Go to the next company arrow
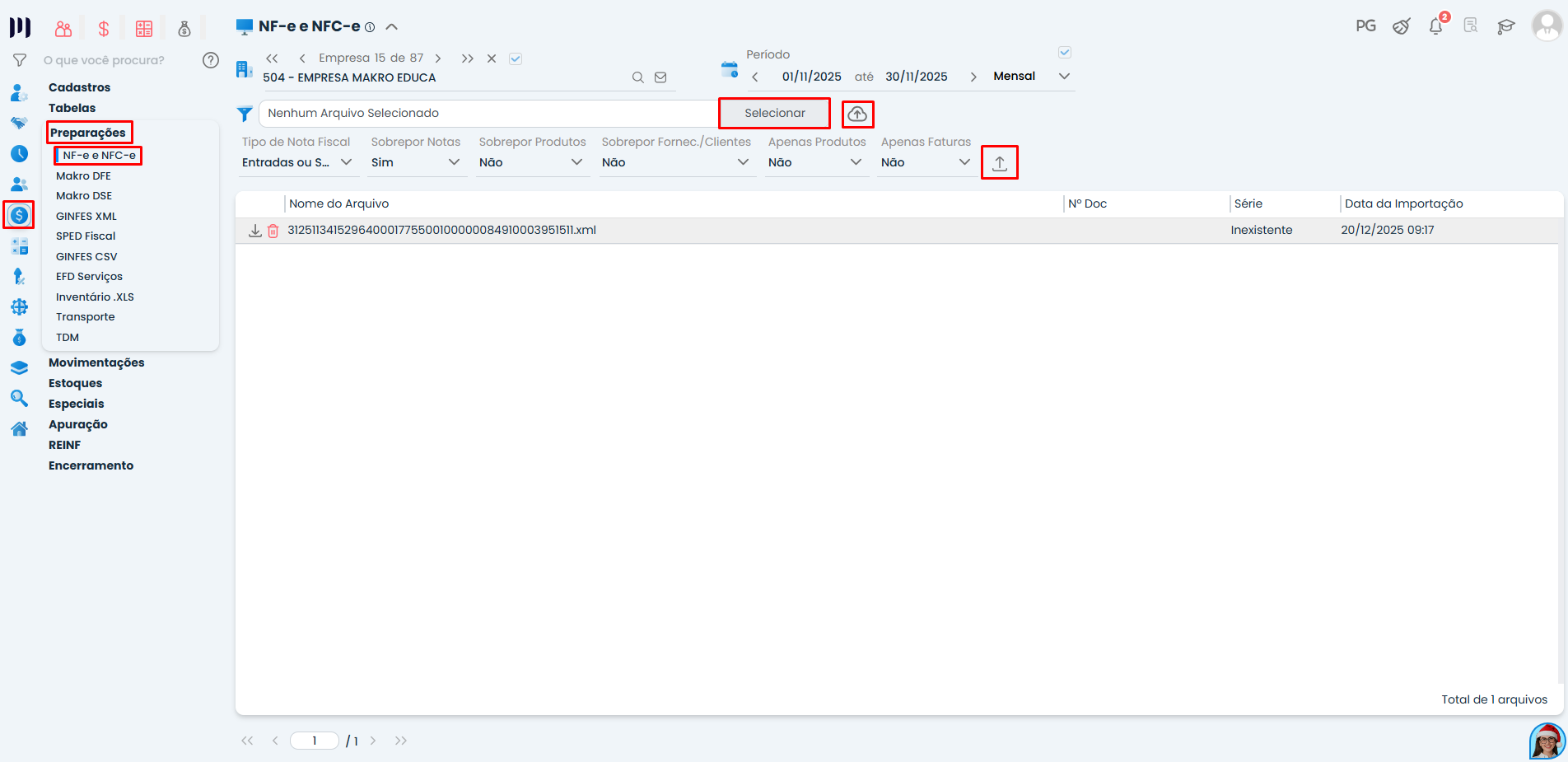This screenshot has width=1568, height=762. pyautogui.click(x=438, y=58)
